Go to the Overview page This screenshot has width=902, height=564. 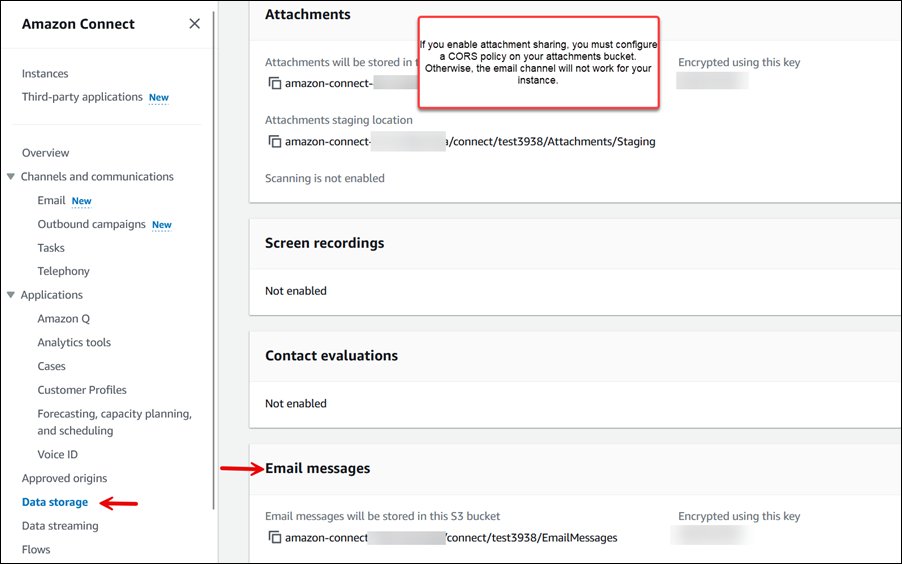coord(46,153)
